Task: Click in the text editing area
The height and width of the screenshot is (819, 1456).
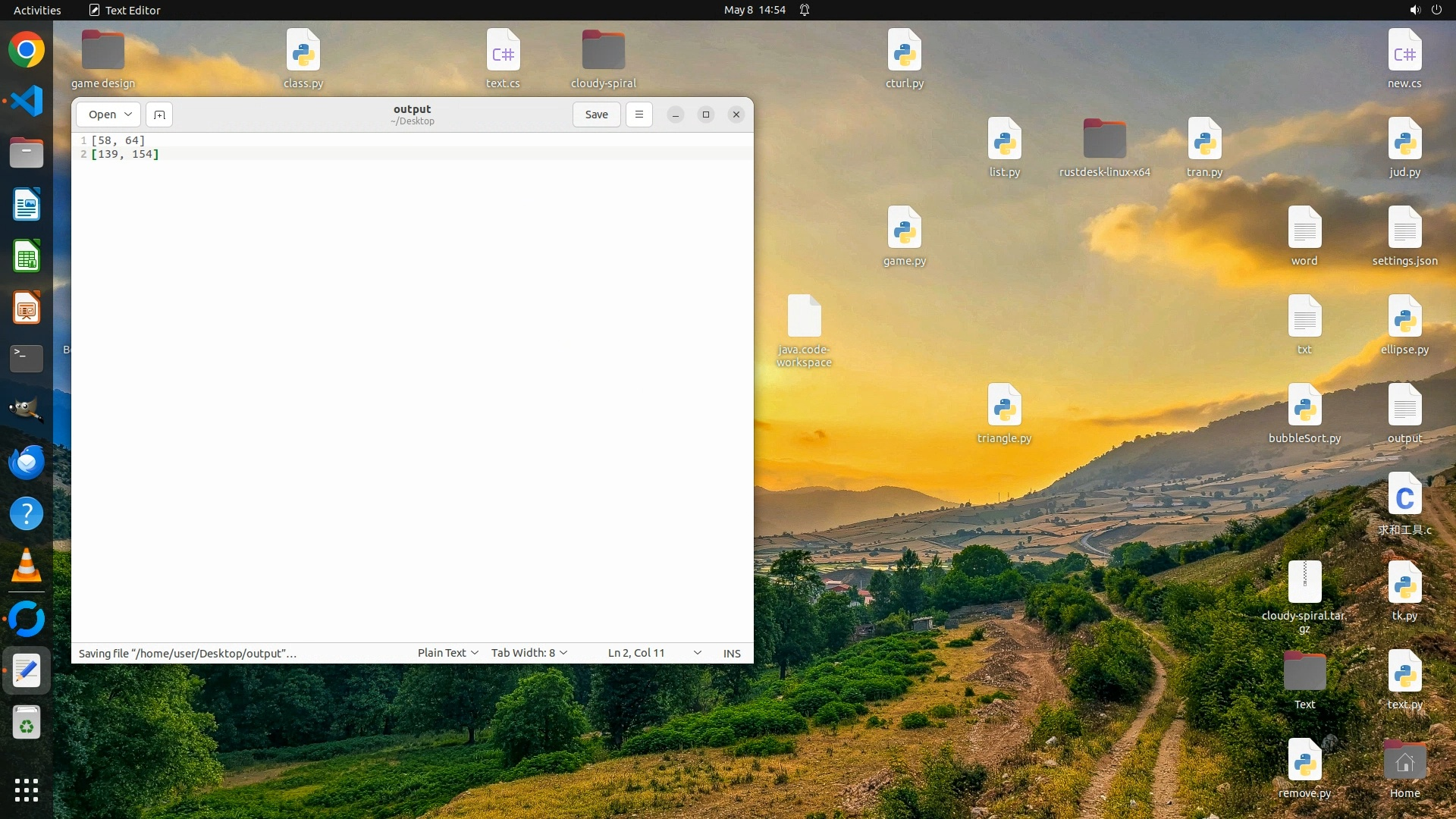Action: click(413, 379)
